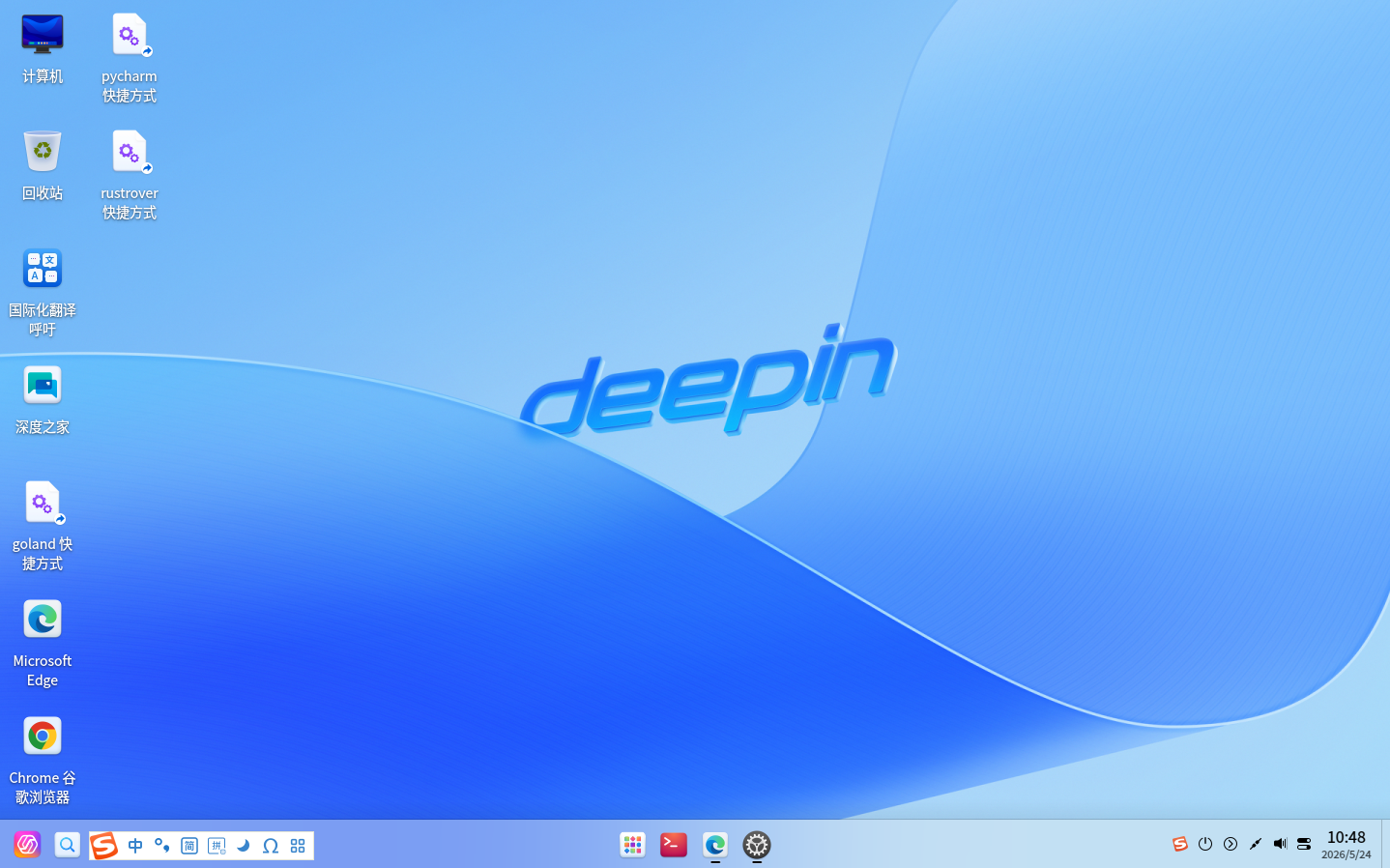Image resolution: width=1390 pixels, height=868 pixels.
Task: Select the 回收站 recycle bin icon
Action: tap(43, 152)
